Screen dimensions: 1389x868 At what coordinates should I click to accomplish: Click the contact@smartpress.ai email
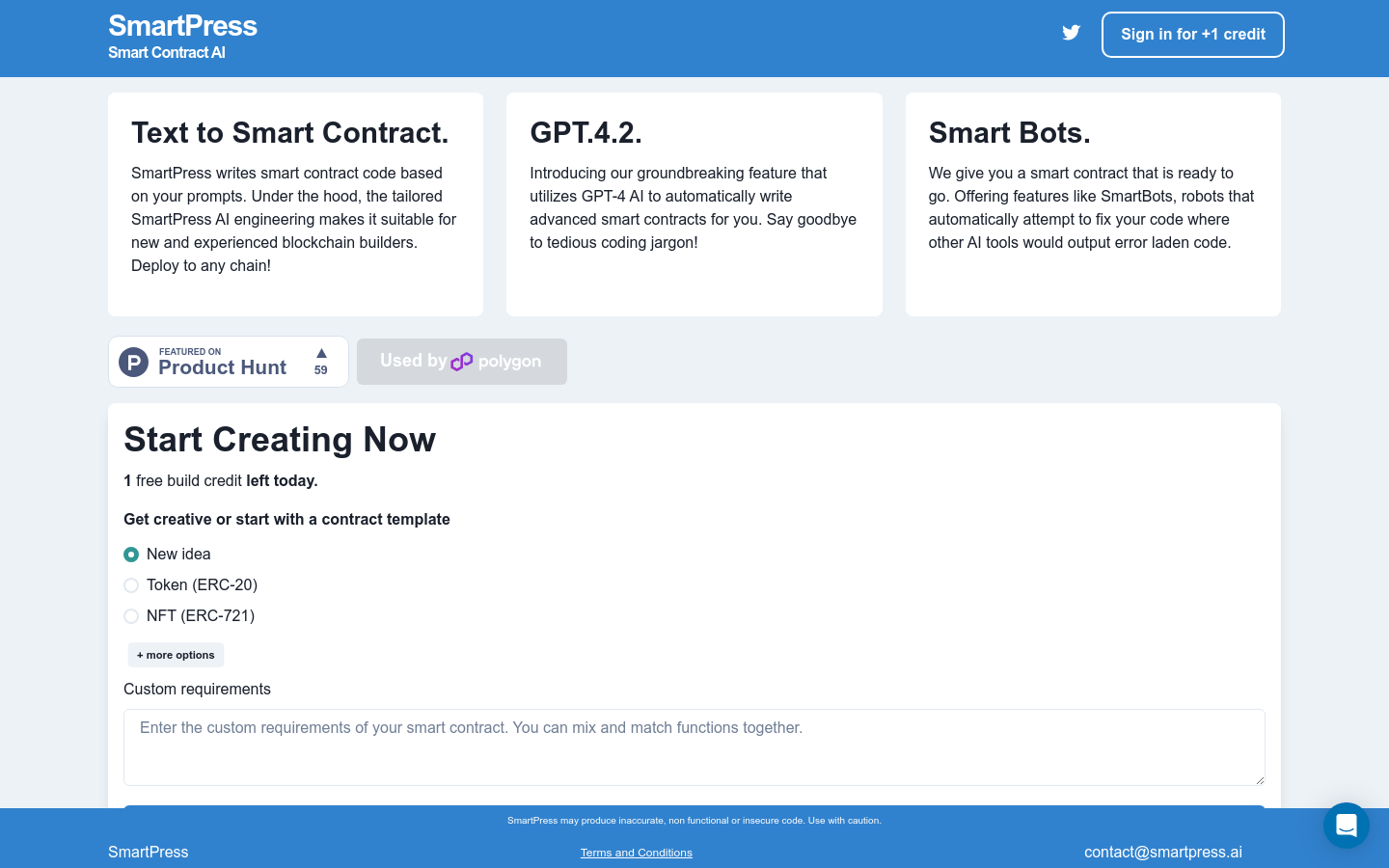coord(1163,852)
